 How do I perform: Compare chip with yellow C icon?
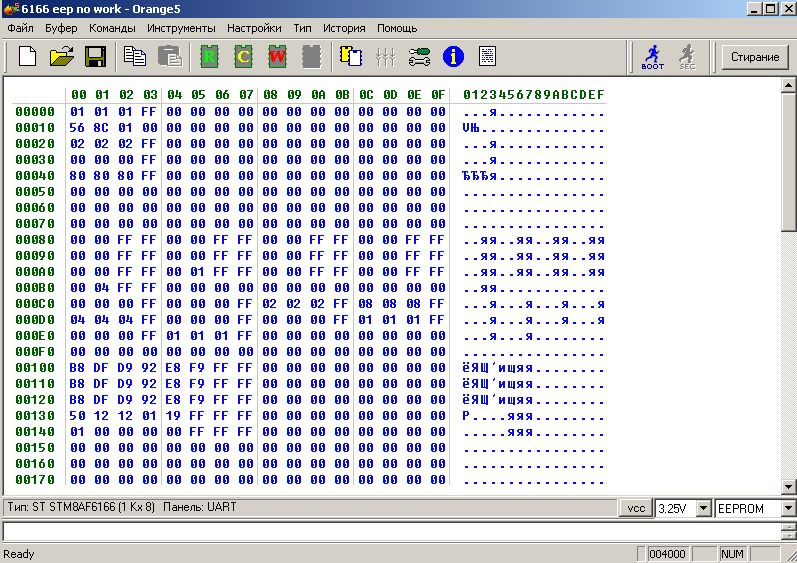click(x=243, y=56)
